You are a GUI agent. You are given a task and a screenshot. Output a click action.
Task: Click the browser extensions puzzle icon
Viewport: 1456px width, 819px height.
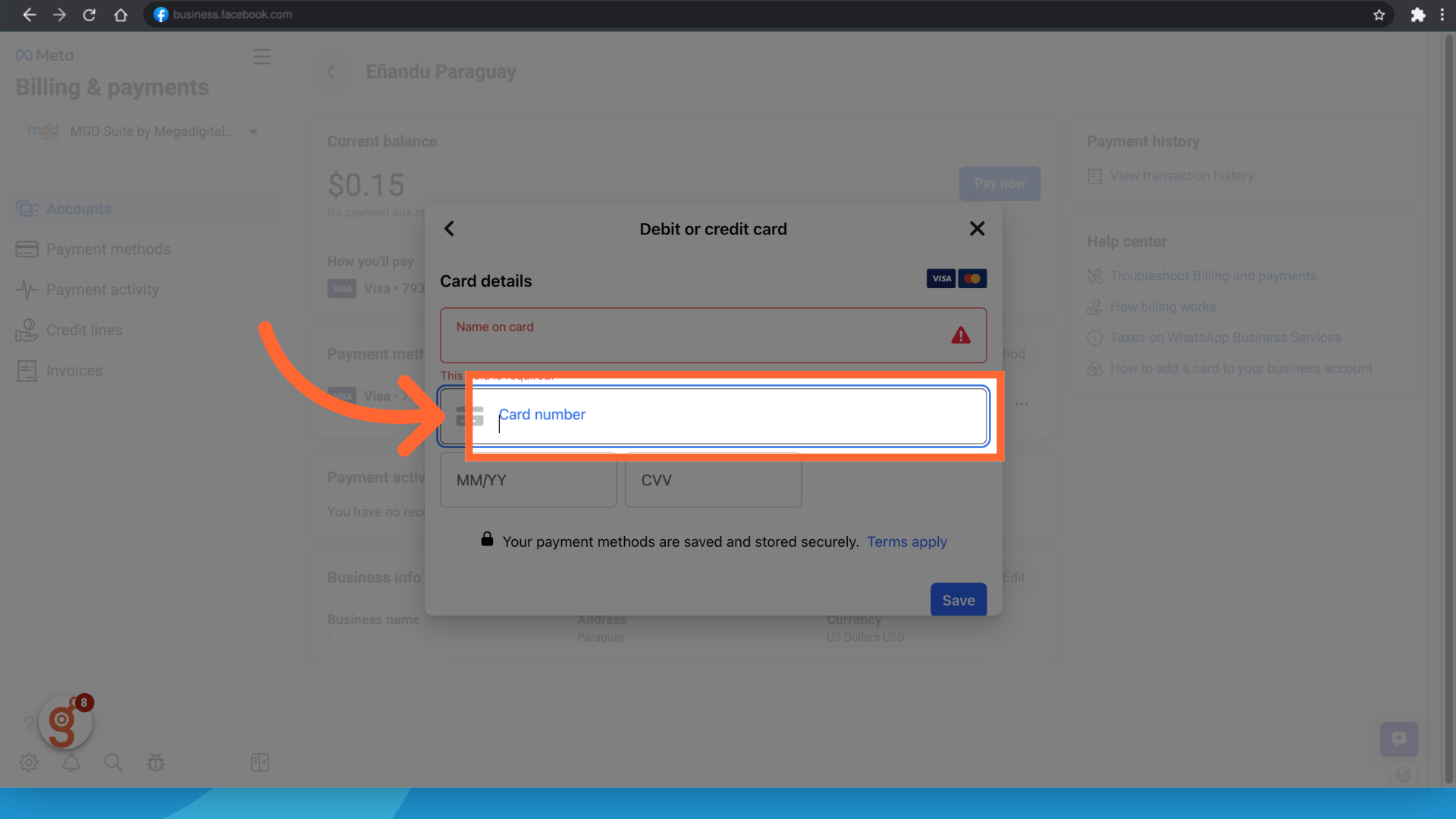click(1417, 15)
